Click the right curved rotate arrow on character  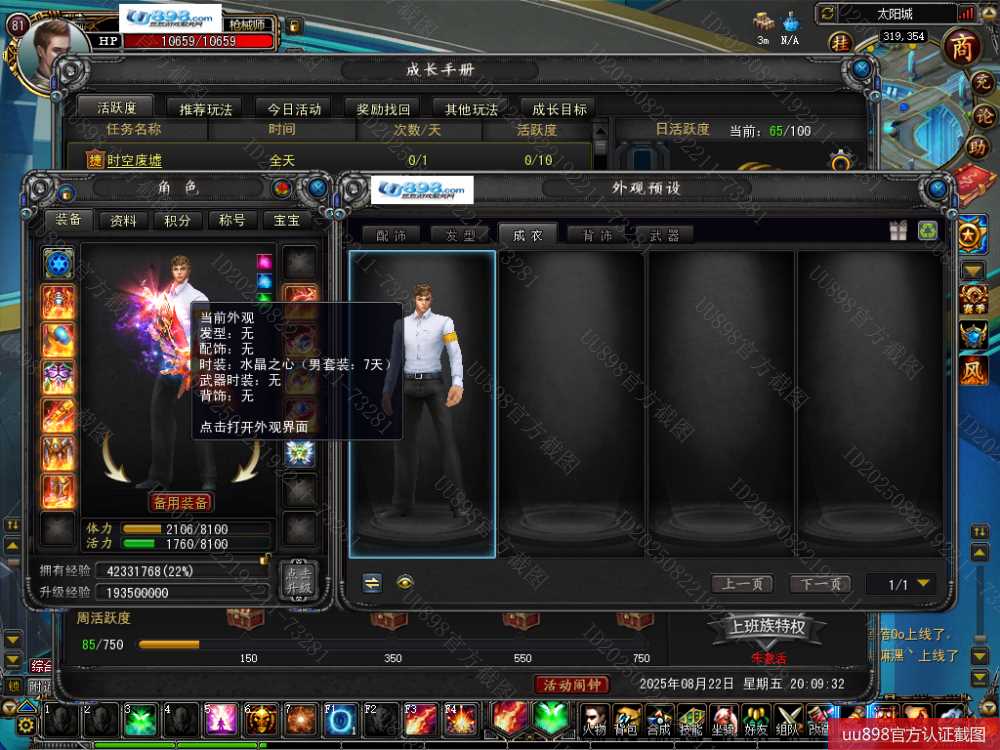tap(246, 459)
